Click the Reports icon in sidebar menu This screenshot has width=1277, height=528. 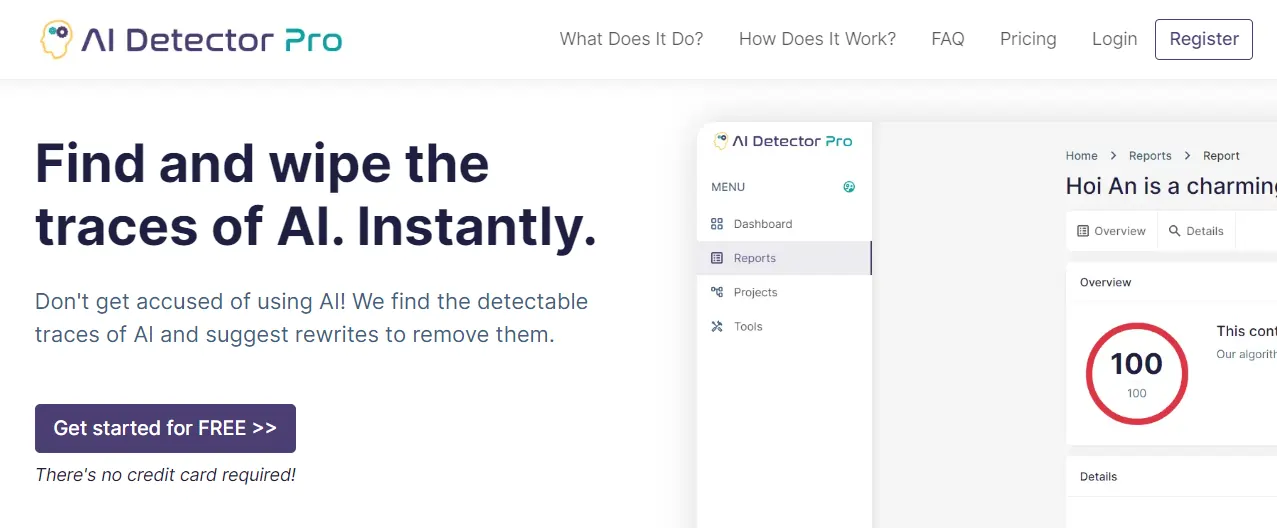click(716, 258)
